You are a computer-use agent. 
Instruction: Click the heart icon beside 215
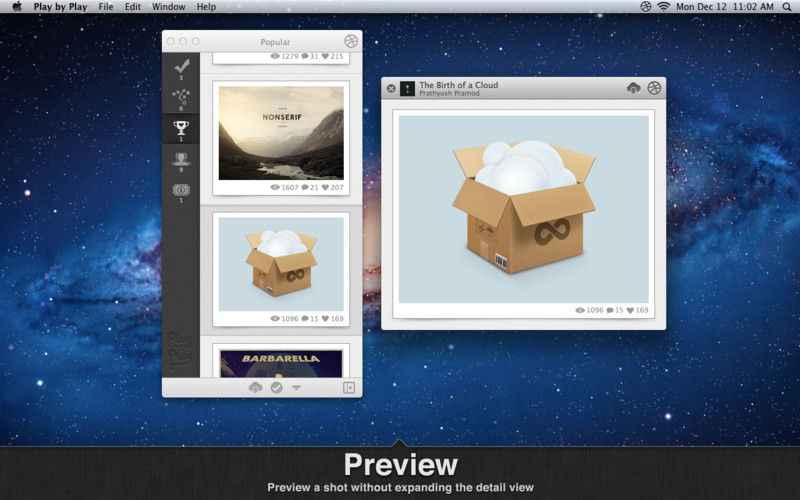click(325, 56)
